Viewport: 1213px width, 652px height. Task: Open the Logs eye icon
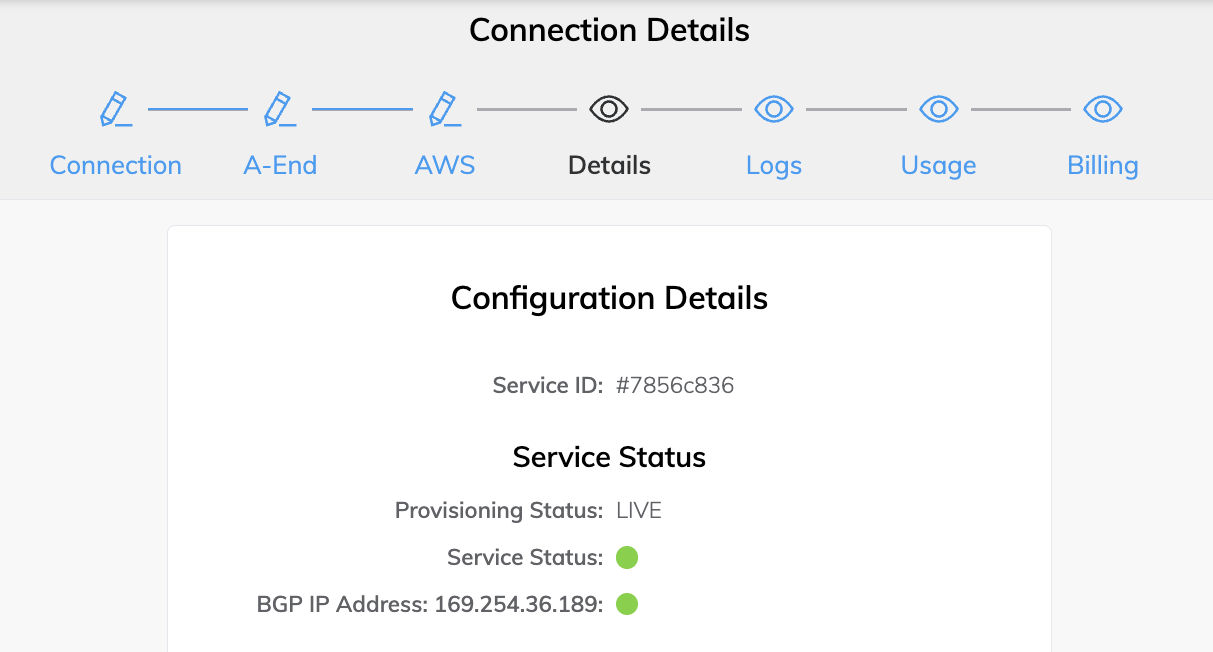click(773, 108)
